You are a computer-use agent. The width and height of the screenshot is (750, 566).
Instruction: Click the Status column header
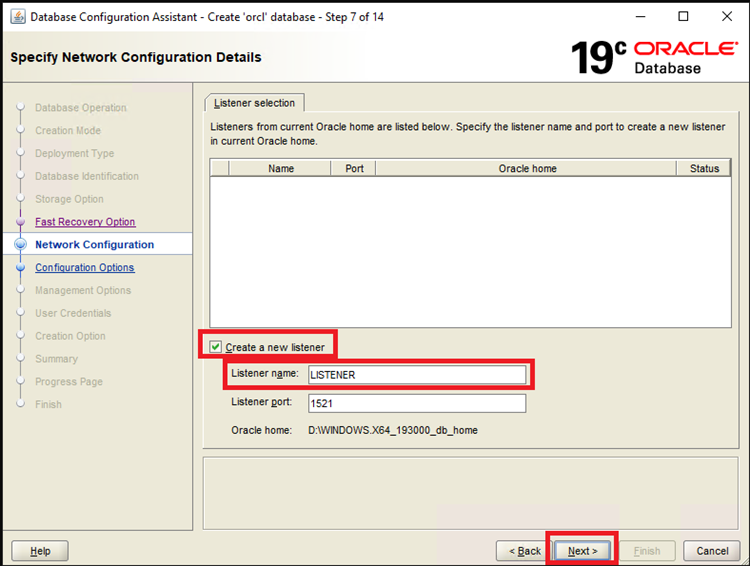(704, 168)
